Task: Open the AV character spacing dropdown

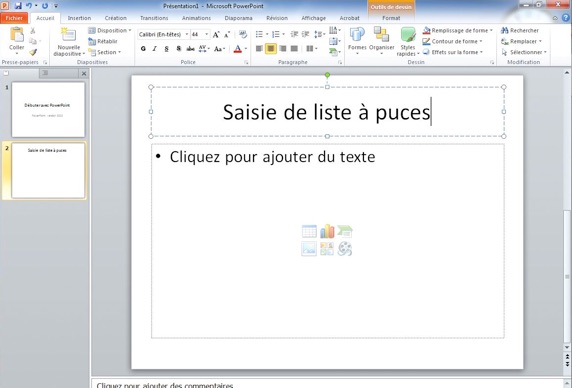Action: (x=204, y=48)
